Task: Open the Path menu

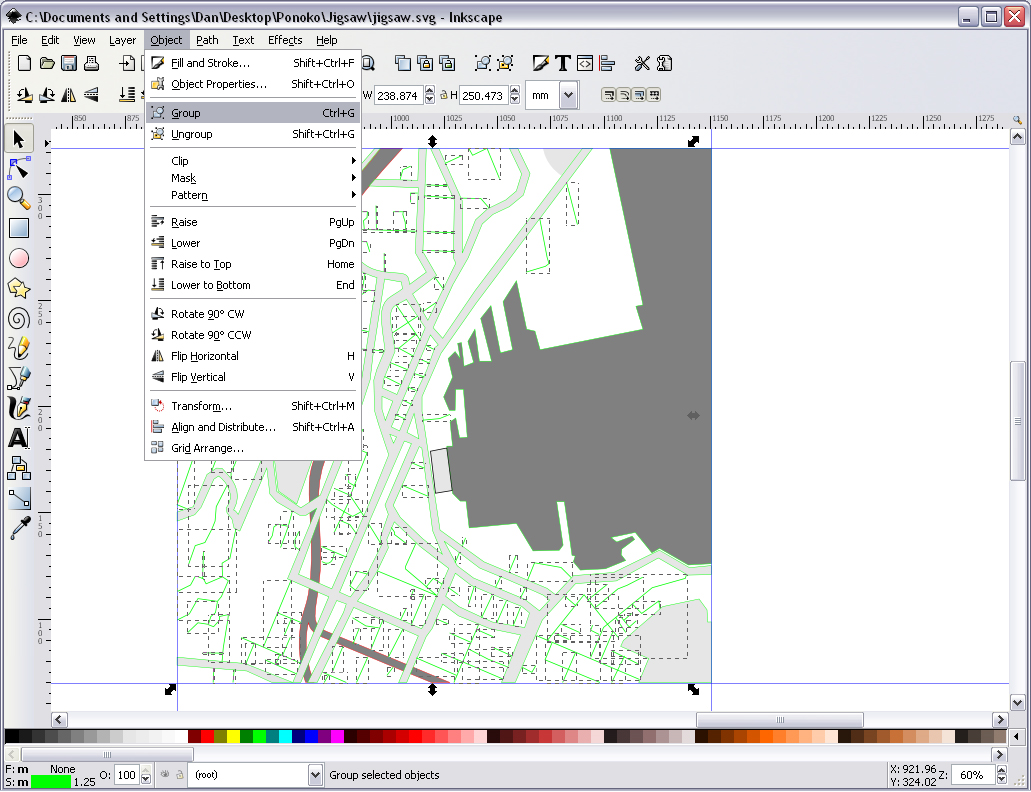Action: pos(207,40)
